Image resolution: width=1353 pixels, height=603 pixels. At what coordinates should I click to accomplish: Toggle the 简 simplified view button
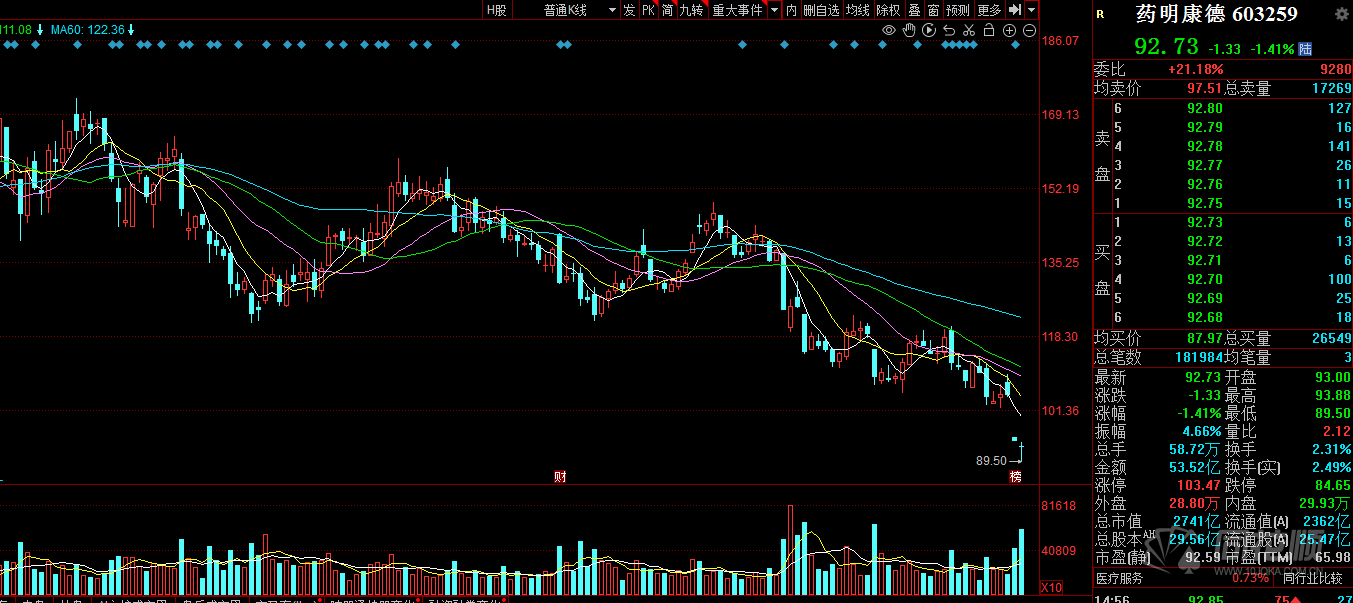tap(667, 10)
